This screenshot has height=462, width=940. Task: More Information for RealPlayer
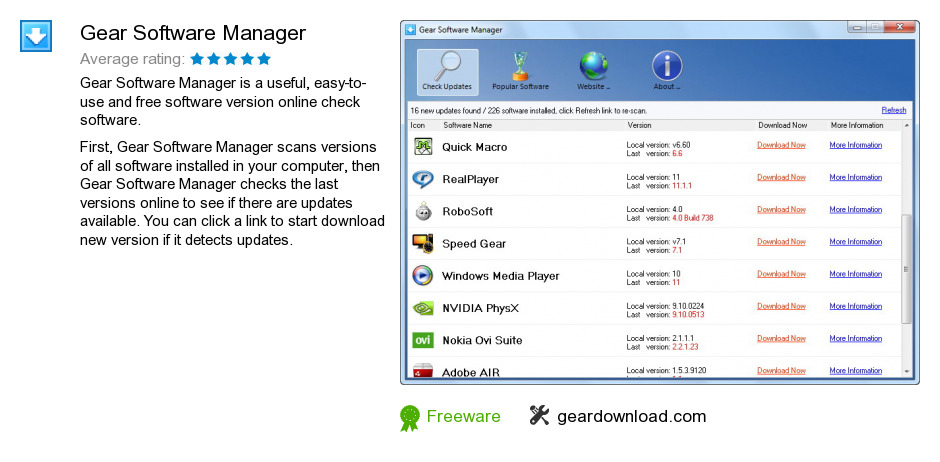pyautogui.click(x=855, y=177)
